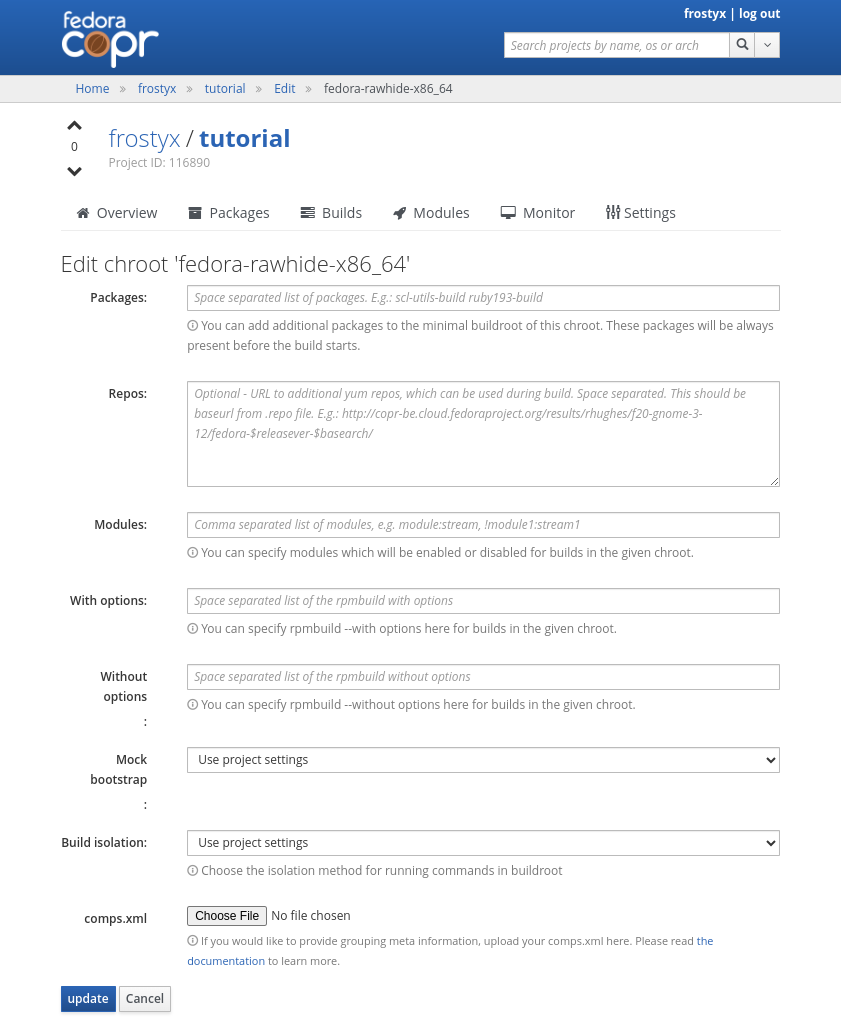Image resolution: width=841 pixels, height=1032 pixels.
Task: Switch to the Builds tab
Action: pos(331,213)
